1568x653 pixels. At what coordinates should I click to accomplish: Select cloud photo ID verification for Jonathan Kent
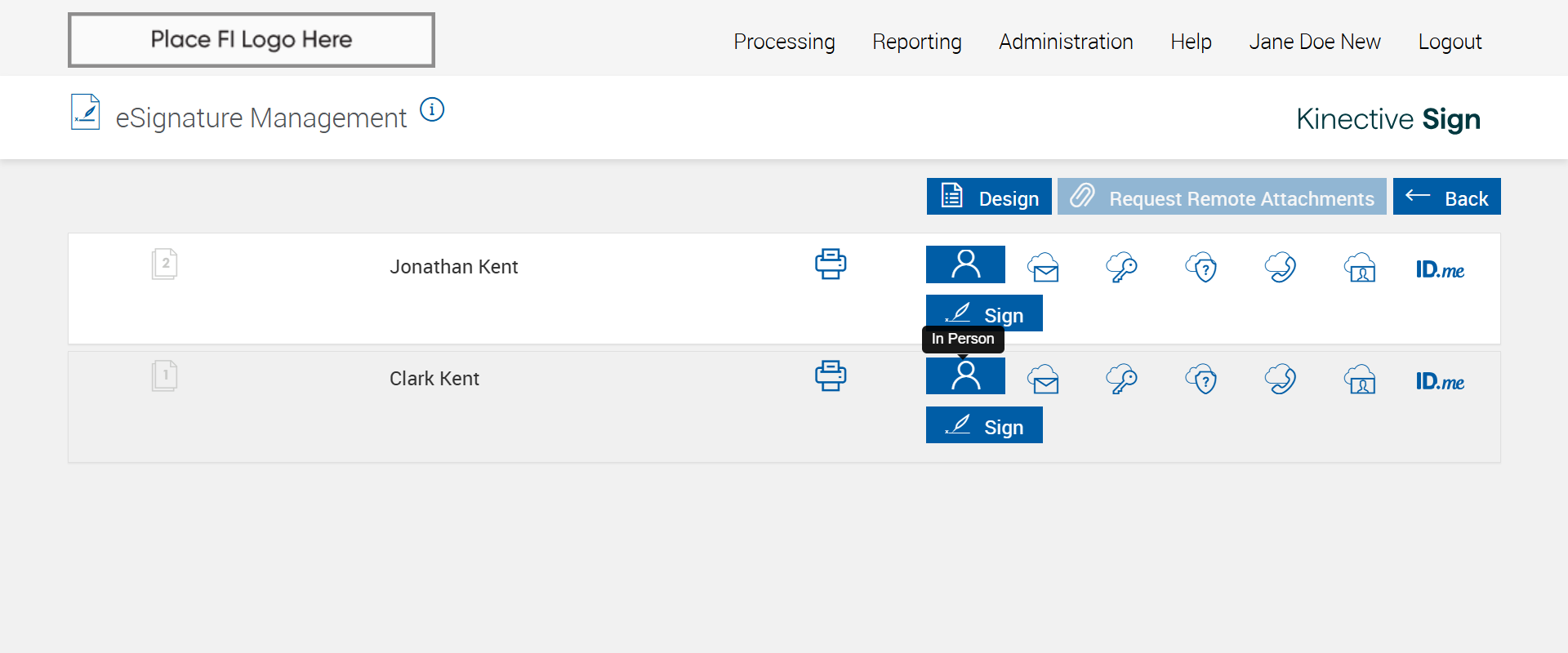(1360, 267)
